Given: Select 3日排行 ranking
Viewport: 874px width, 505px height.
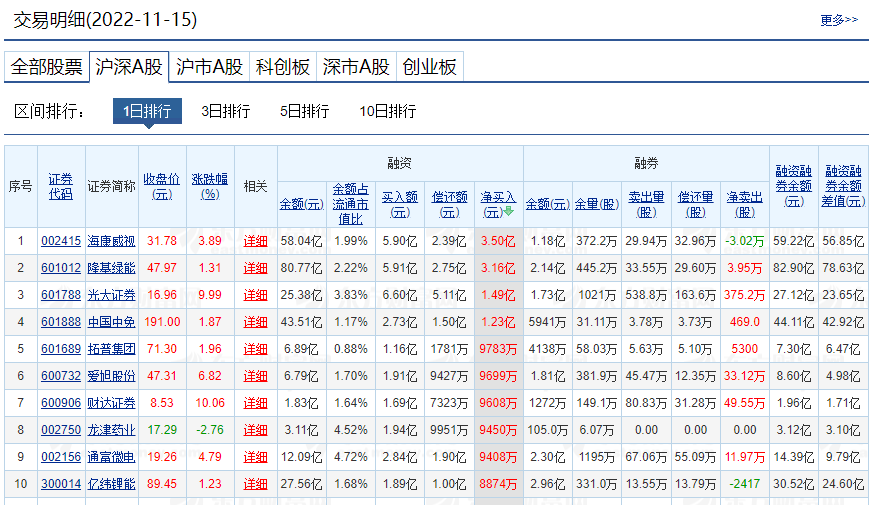Looking at the screenshot, I should click(x=226, y=111).
